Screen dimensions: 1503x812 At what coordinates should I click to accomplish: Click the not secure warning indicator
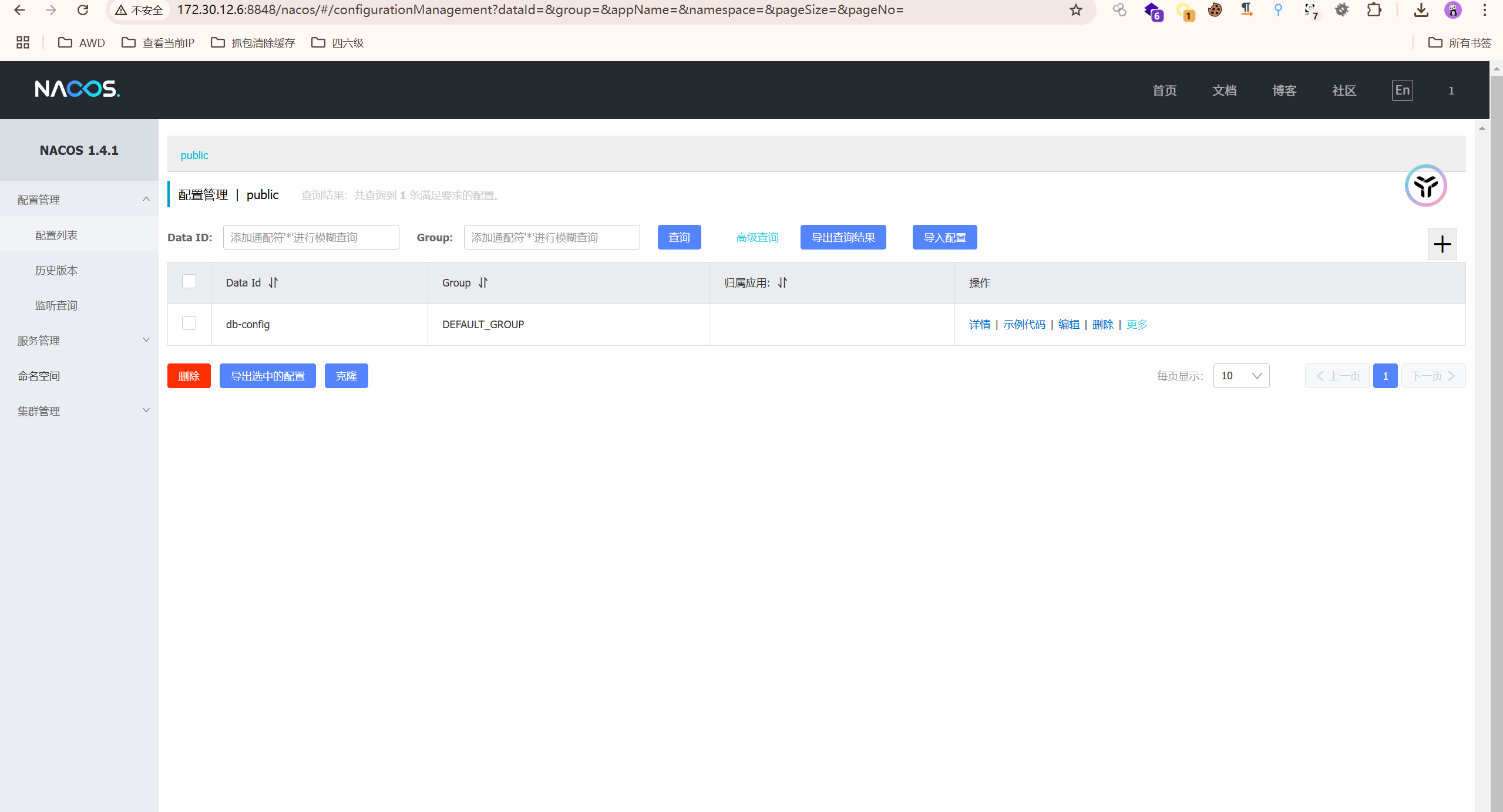139,10
